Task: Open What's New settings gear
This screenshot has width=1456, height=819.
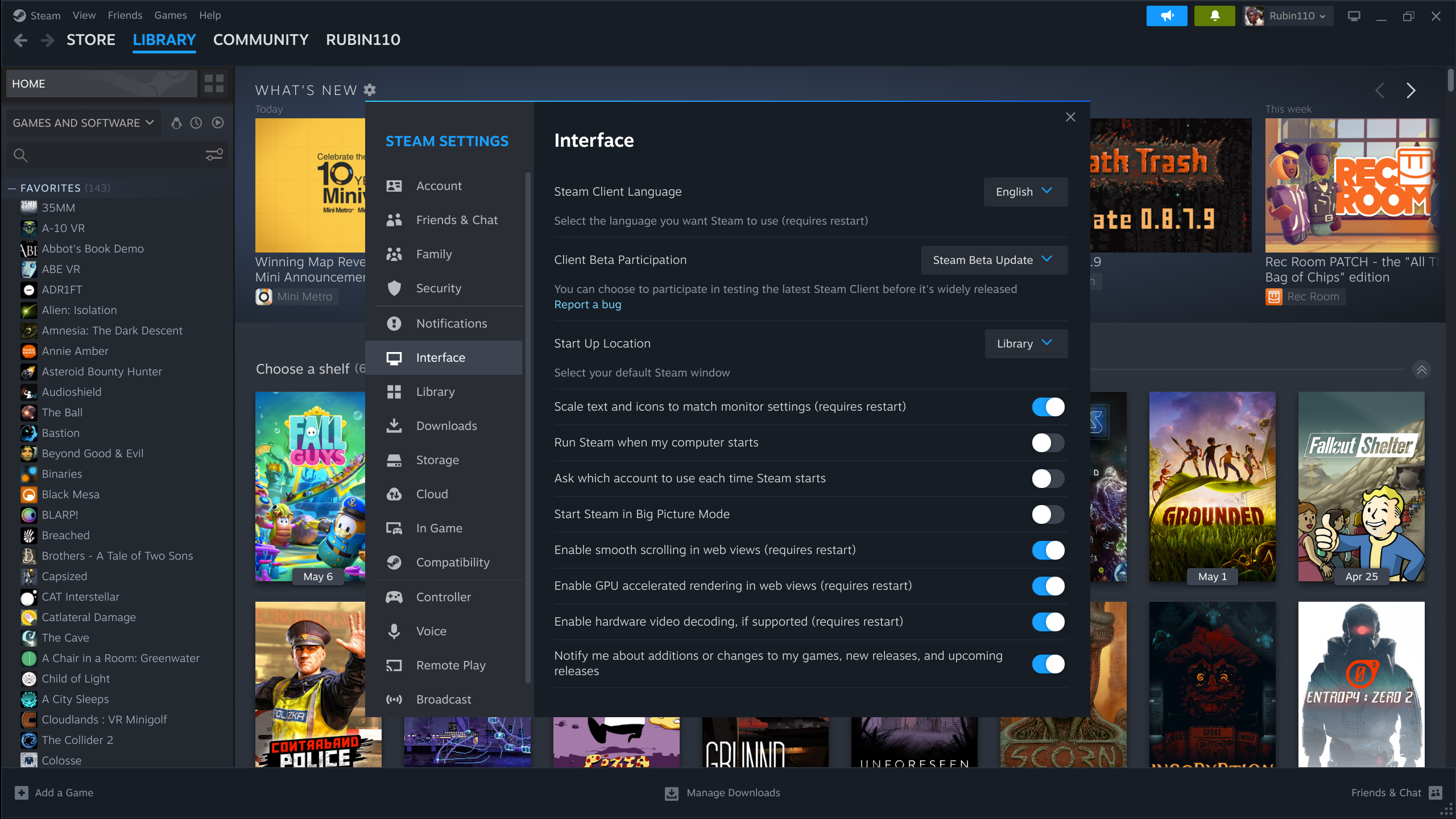Action: click(x=370, y=90)
